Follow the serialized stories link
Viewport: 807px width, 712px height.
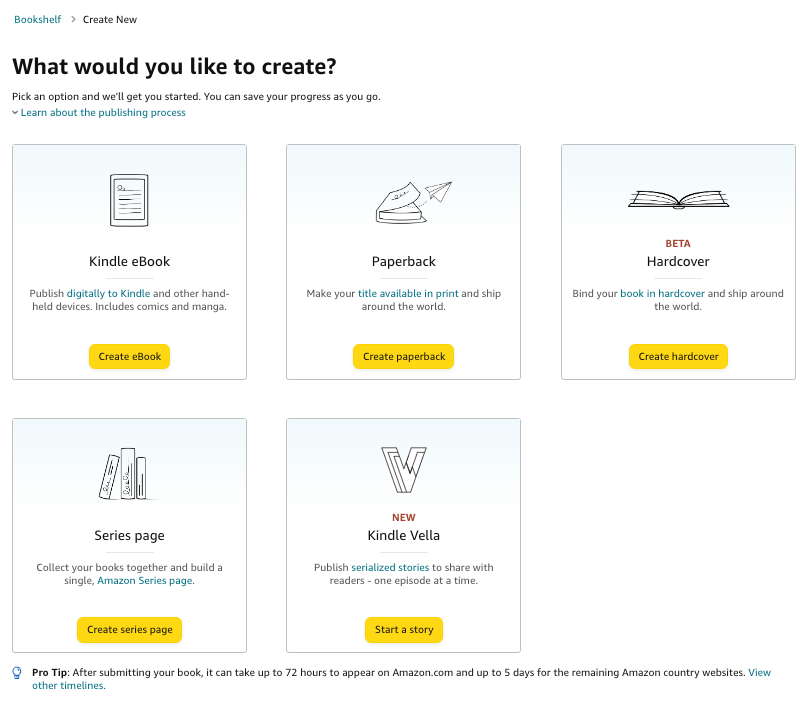(390, 568)
